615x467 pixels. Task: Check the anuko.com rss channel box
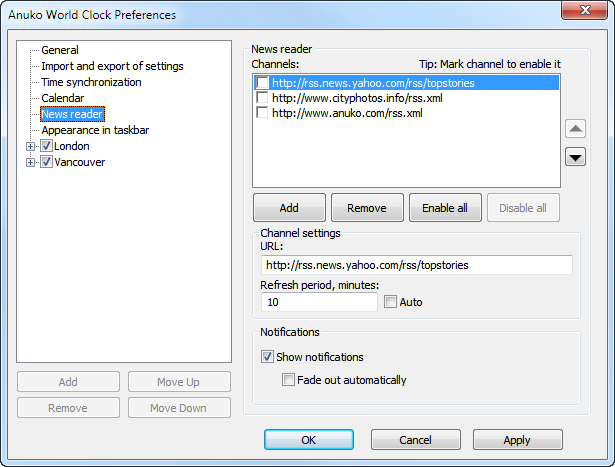point(262,113)
